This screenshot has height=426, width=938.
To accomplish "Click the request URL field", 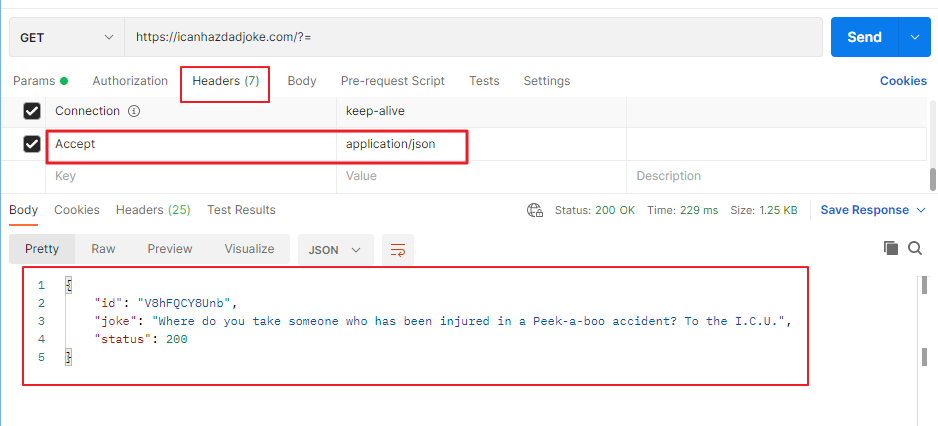I will point(473,37).
